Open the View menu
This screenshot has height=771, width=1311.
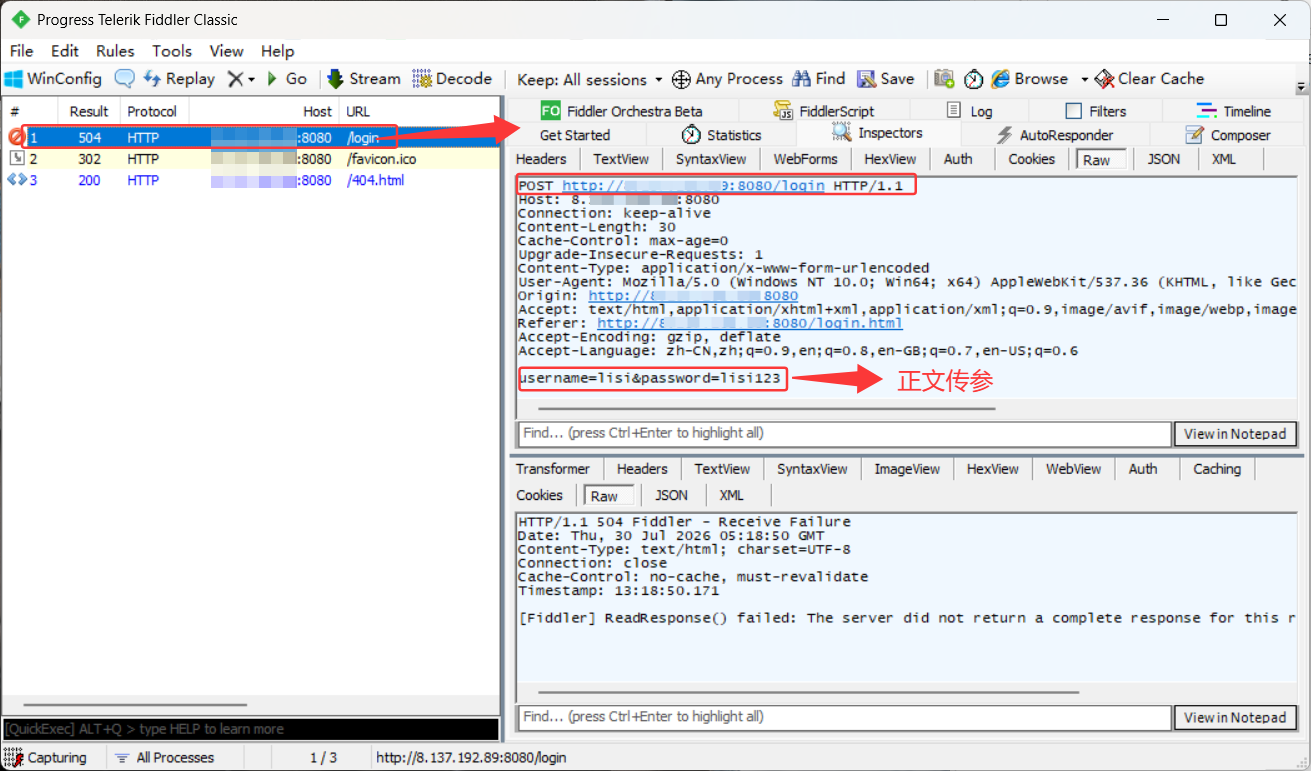click(x=227, y=51)
